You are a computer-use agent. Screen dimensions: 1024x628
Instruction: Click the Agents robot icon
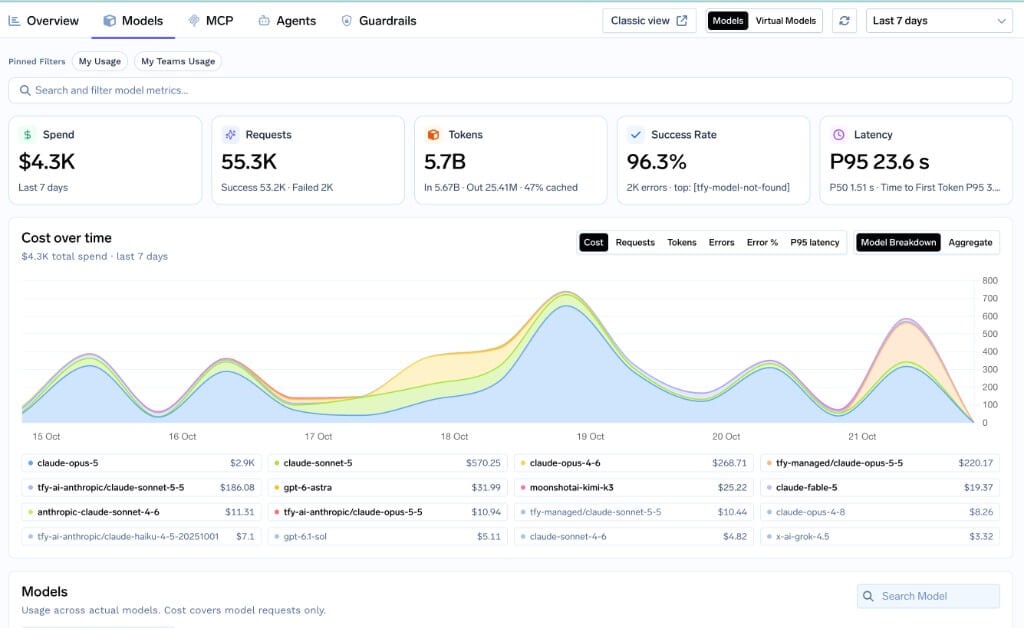pos(264,21)
